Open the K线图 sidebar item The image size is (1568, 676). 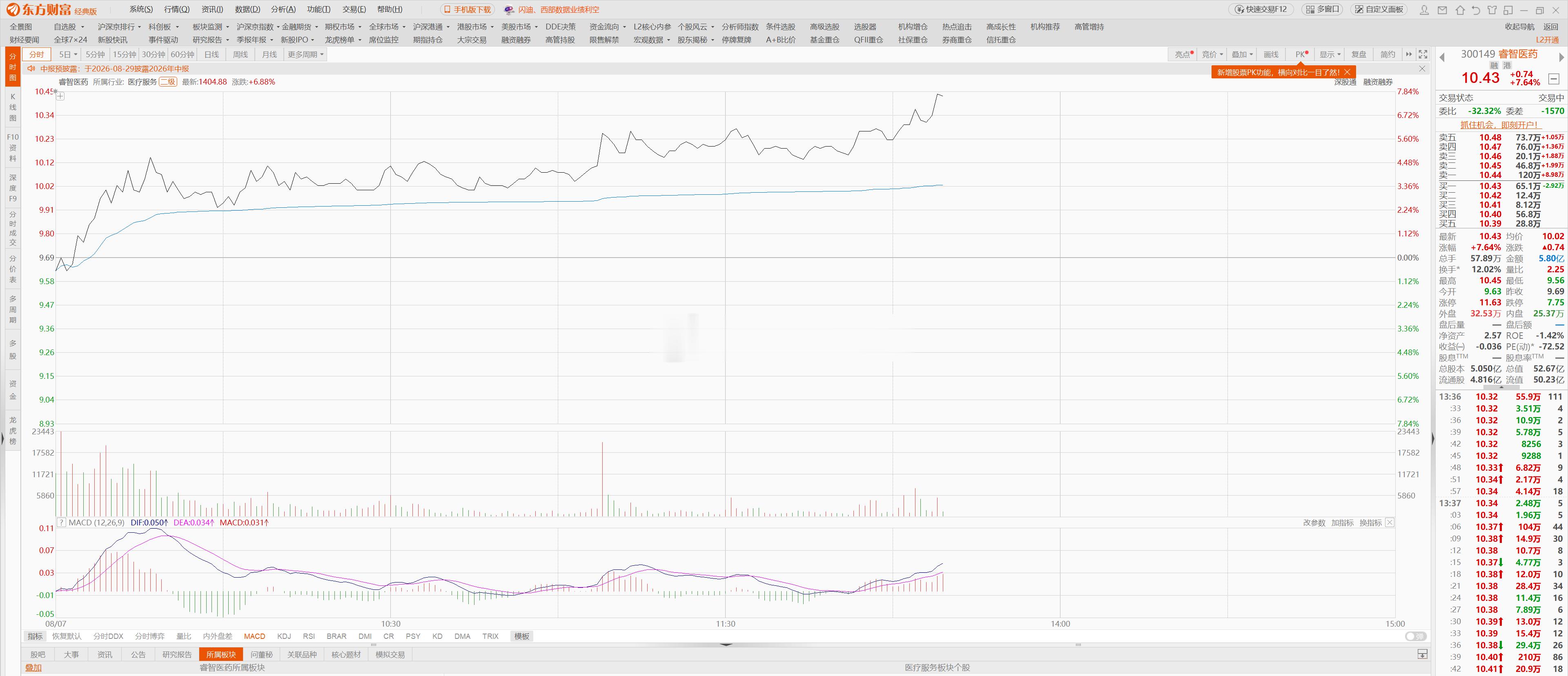tap(13, 107)
